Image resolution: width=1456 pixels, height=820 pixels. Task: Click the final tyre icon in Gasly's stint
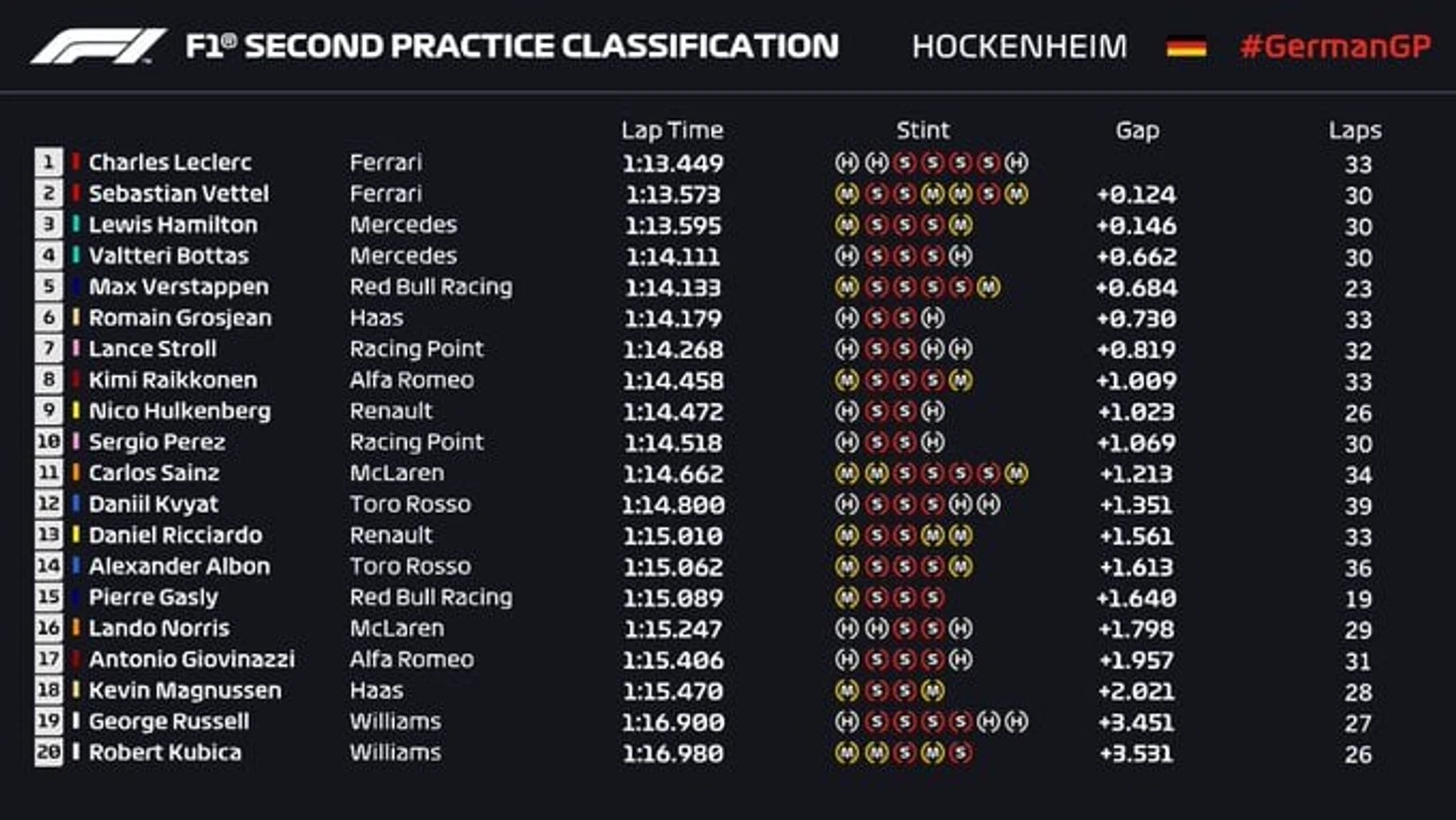(x=933, y=598)
